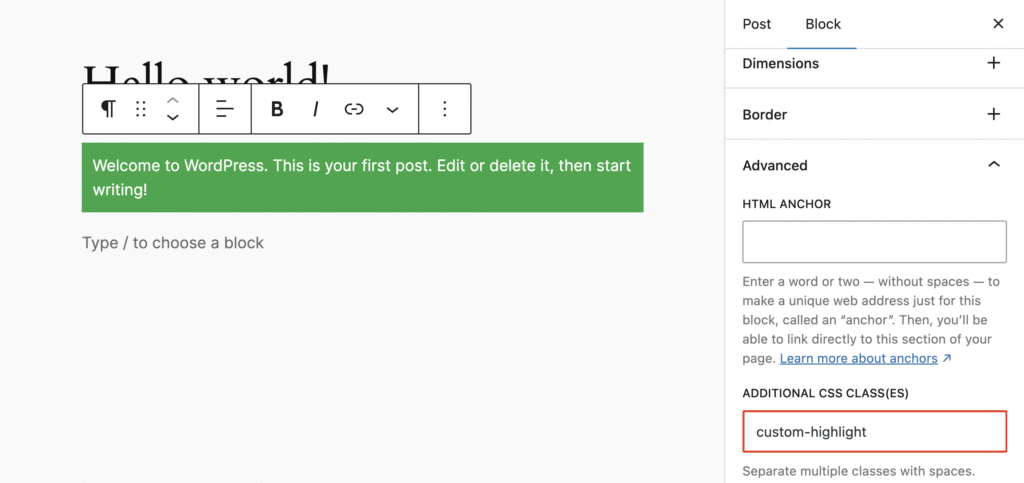Collapse the Advanced section
Image resolution: width=1024 pixels, height=483 pixels.
click(x=993, y=165)
